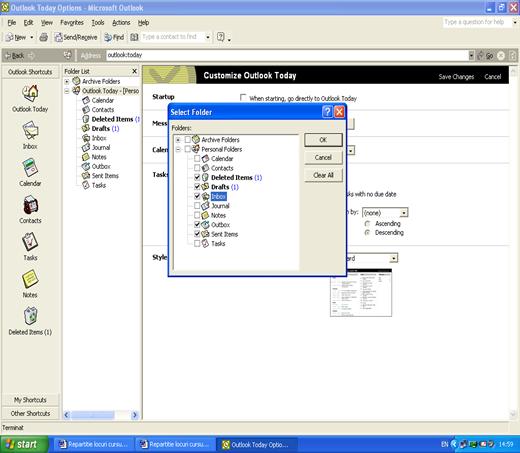Click the Back navigation button
This screenshot has width=520, height=453.
pos(15,56)
